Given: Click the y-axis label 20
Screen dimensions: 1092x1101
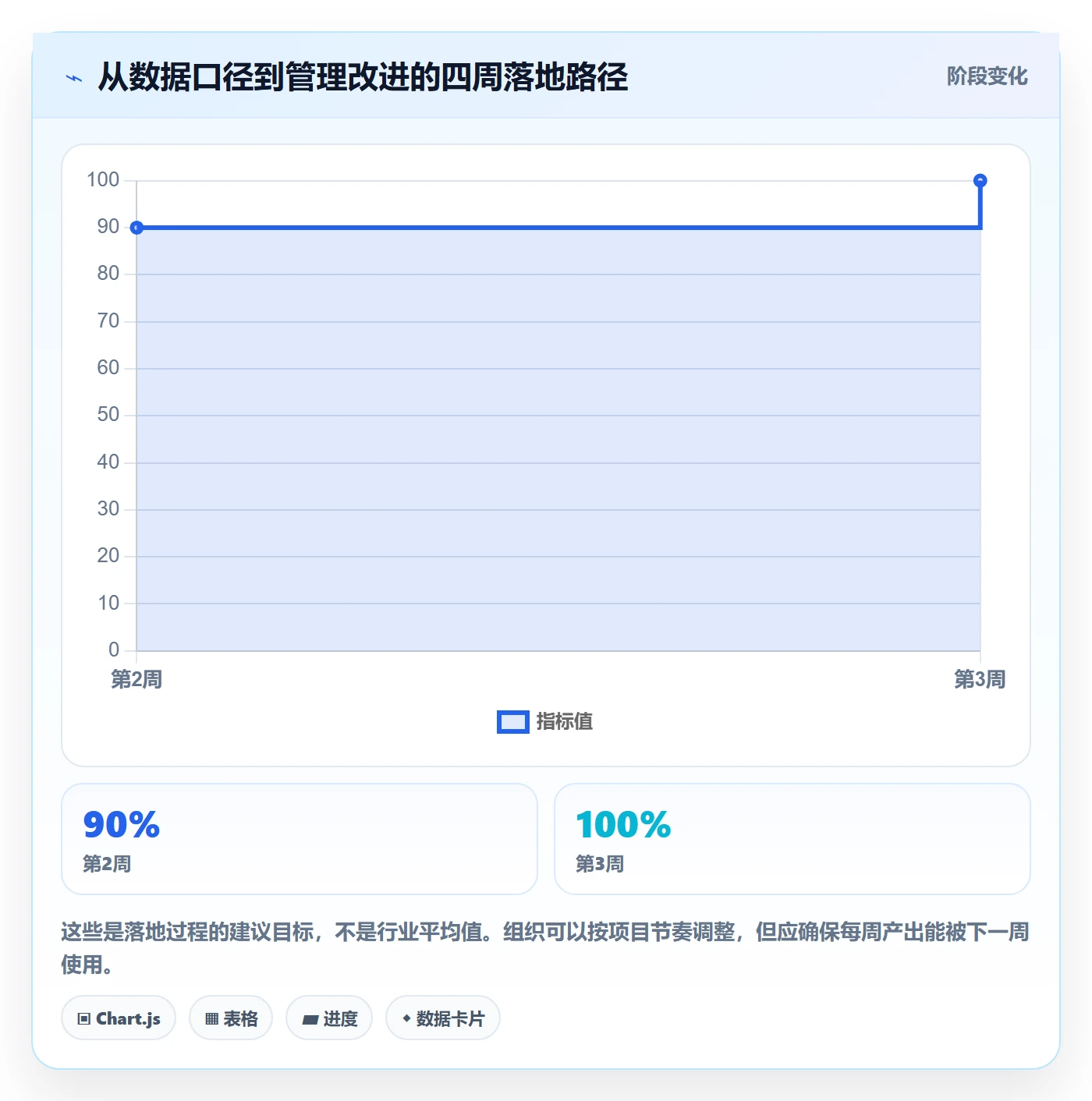Looking at the screenshot, I should 108,556.
